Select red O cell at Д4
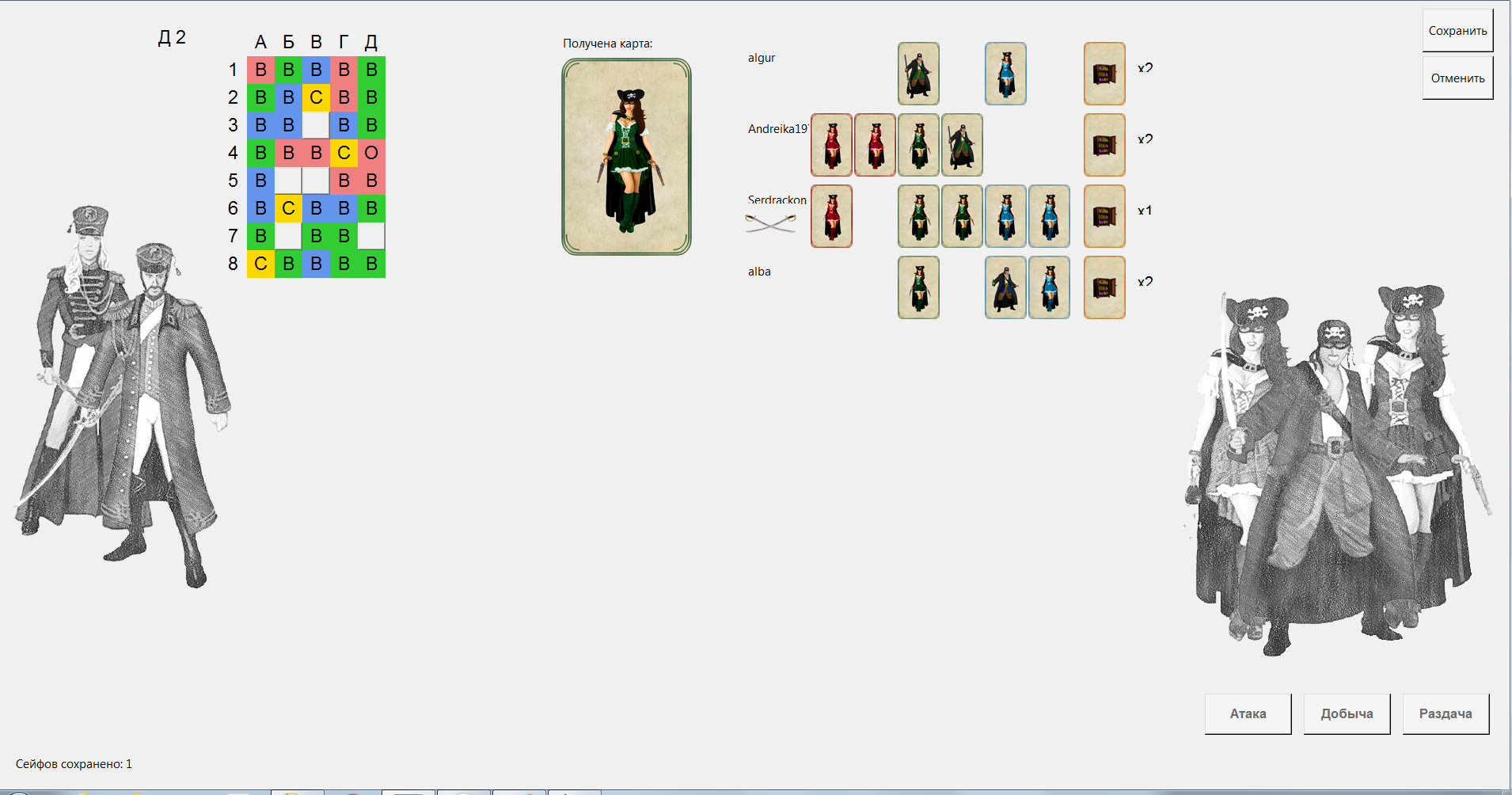 [371, 153]
